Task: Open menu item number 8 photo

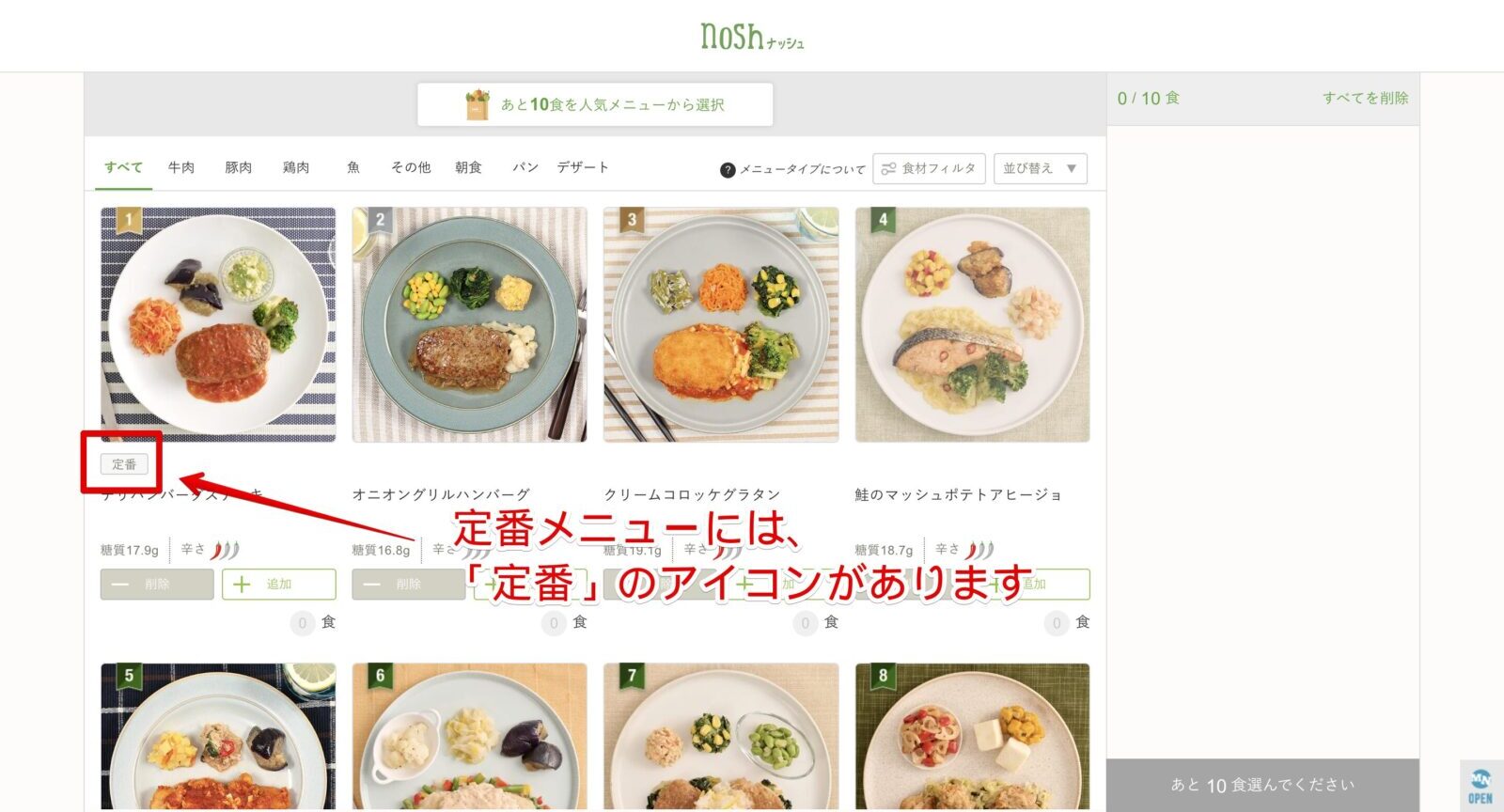Action: click(x=972, y=737)
